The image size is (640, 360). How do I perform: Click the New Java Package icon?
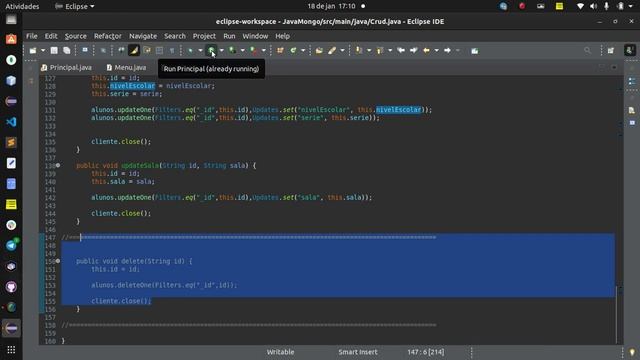point(280,51)
